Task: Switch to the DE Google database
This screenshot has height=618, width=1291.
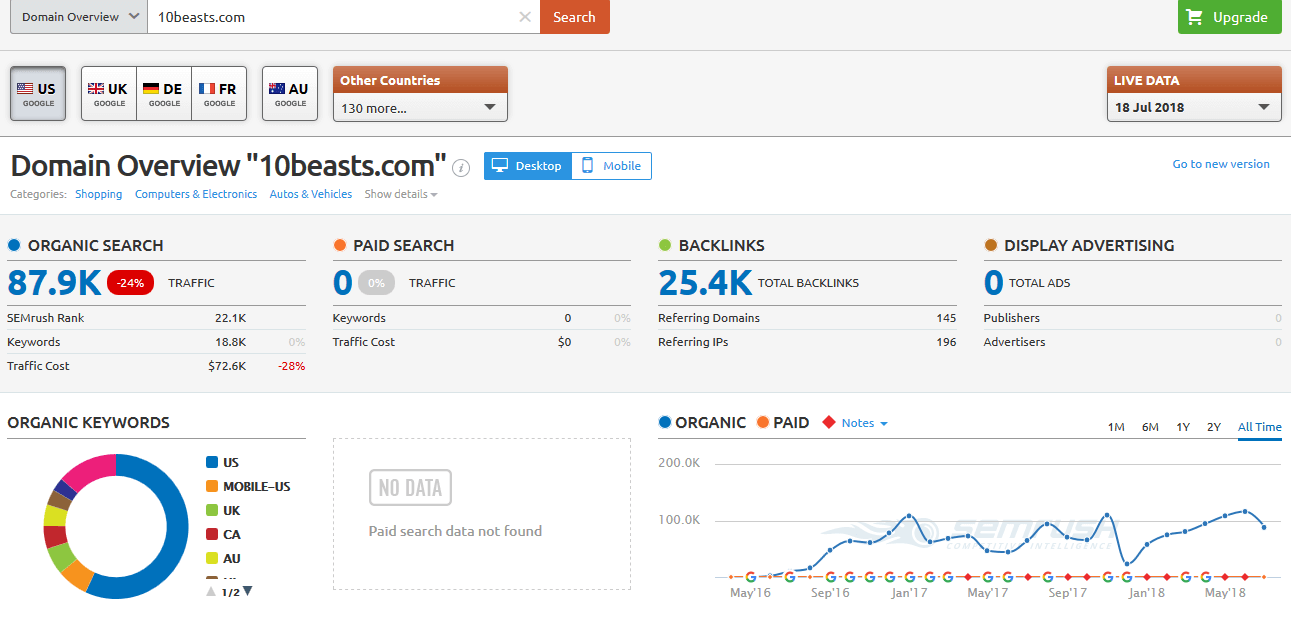Action: (x=164, y=94)
